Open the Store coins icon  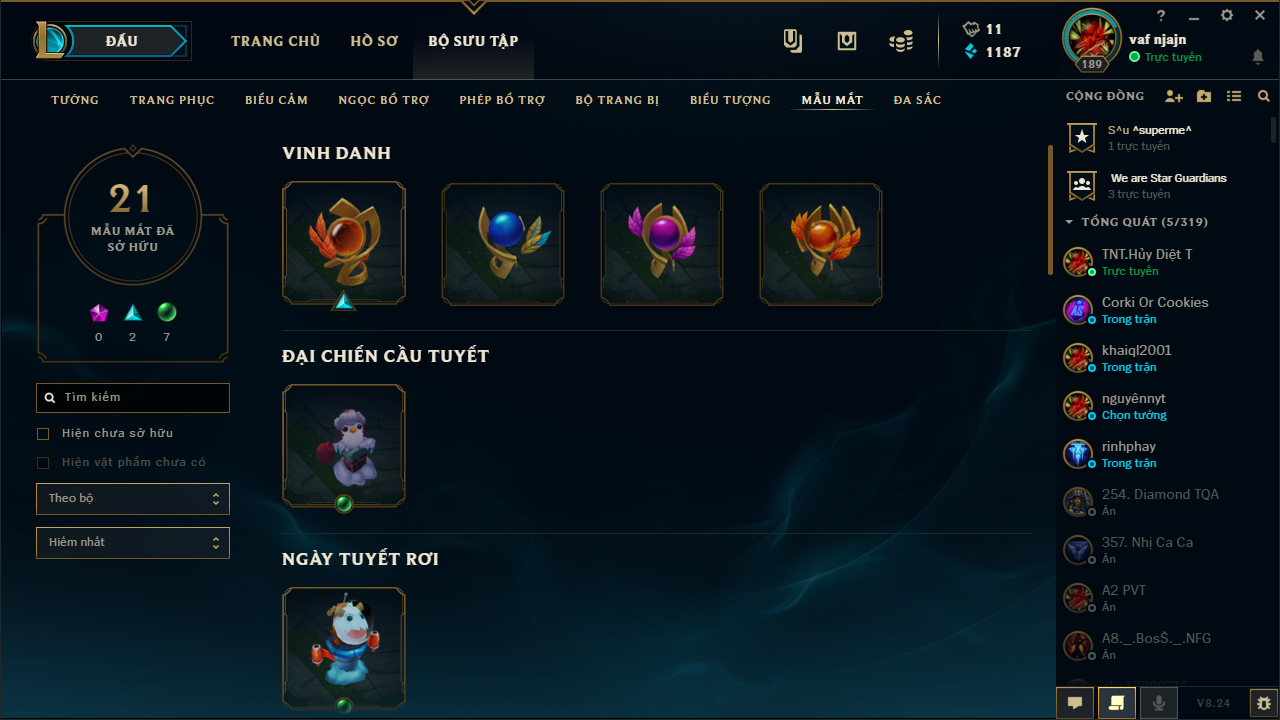tap(901, 41)
